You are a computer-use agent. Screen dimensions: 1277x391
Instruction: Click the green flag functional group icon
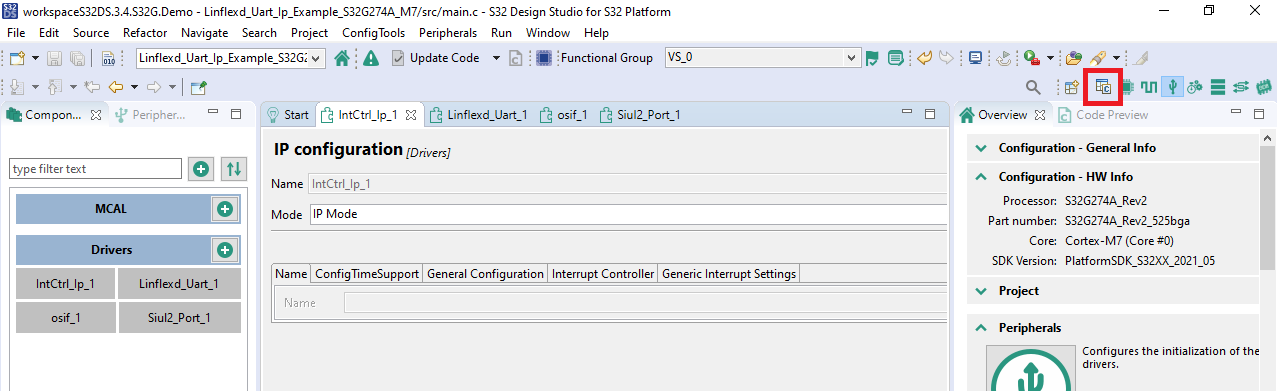click(x=872, y=58)
